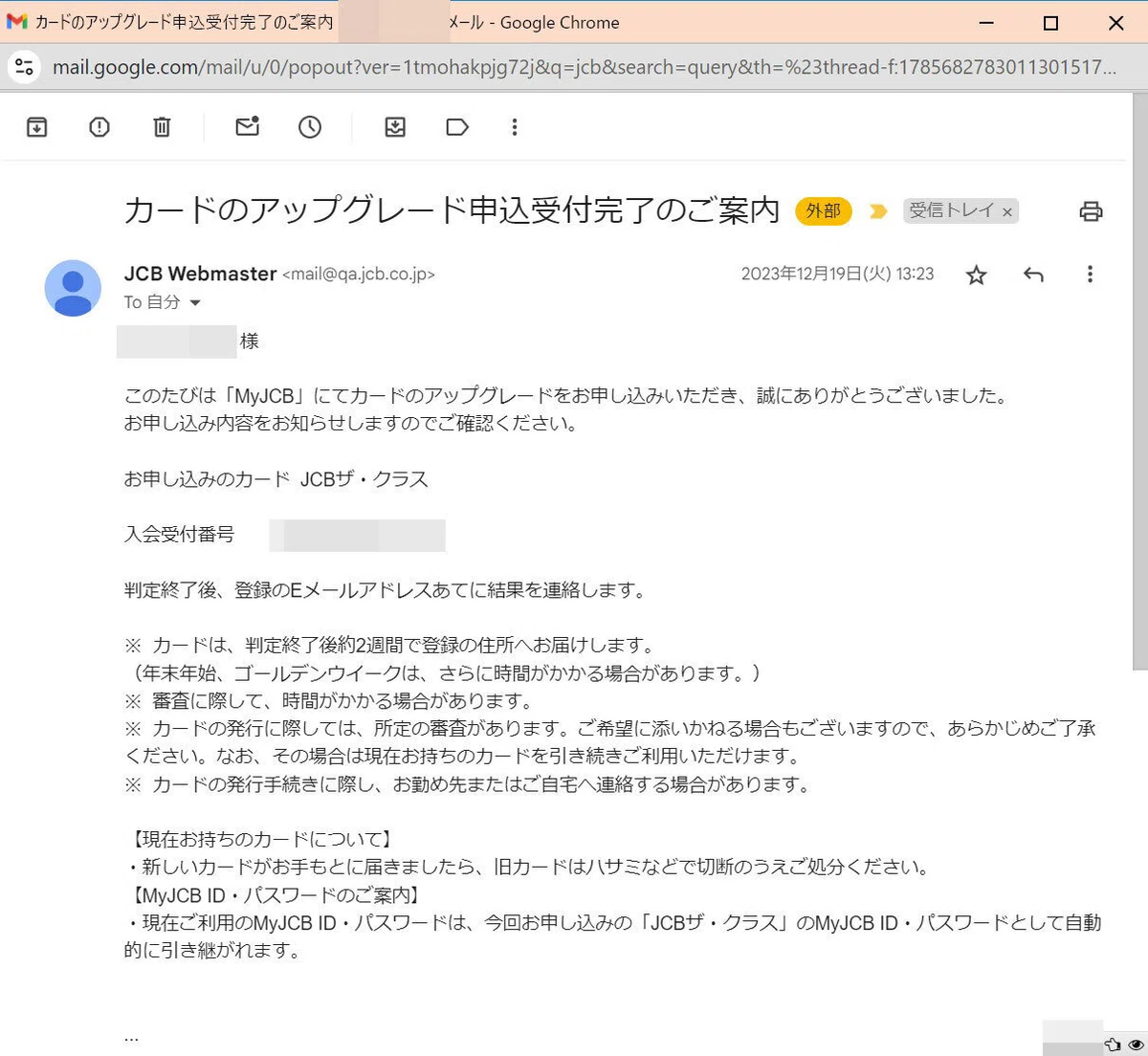
Task: Click the eye icon at bottom right
Action: coord(1136,1045)
